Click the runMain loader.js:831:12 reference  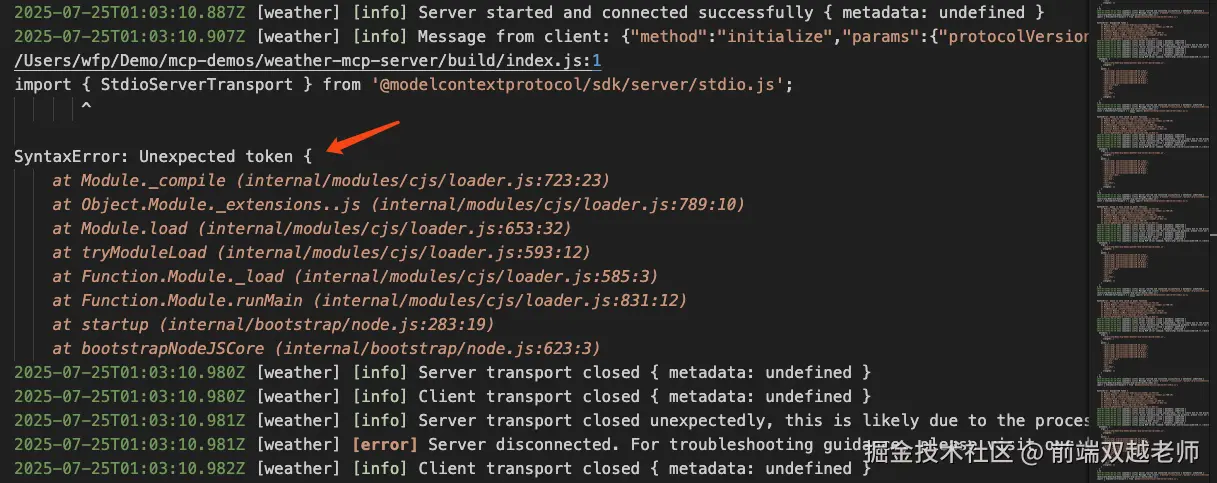coord(505,301)
